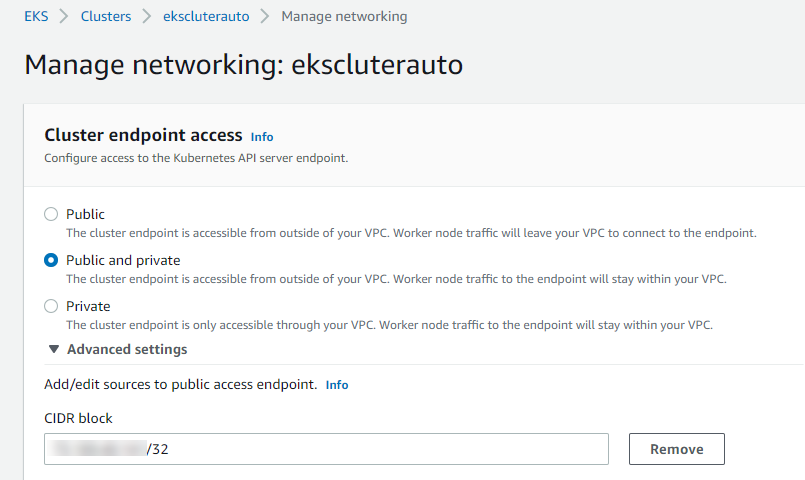Image resolution: width=805 pixels, height=480 pixels.
Task: Select the Public and private radio button
Action: click(x=51, y=260)
